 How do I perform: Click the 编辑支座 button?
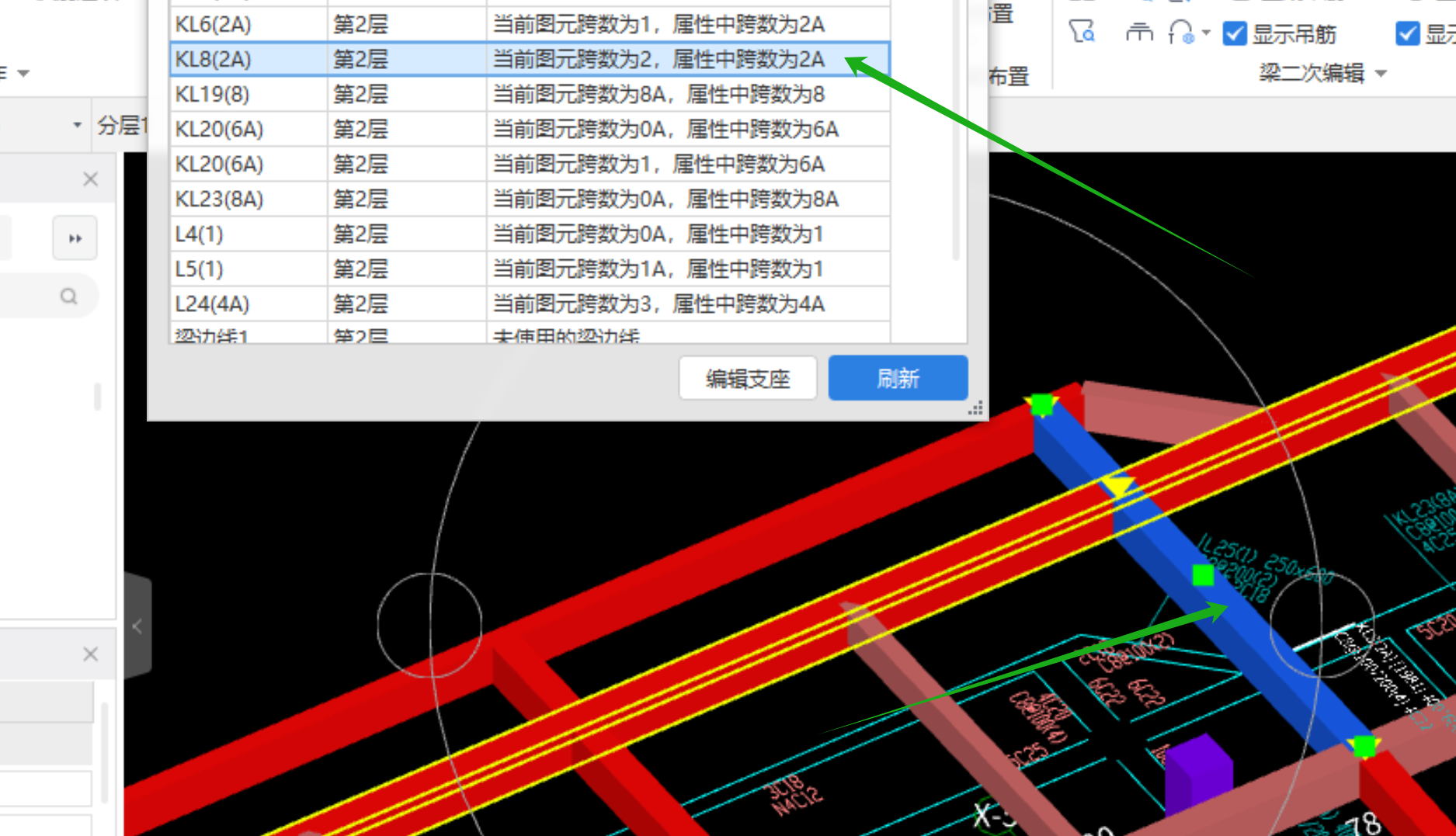coord(747,378)
